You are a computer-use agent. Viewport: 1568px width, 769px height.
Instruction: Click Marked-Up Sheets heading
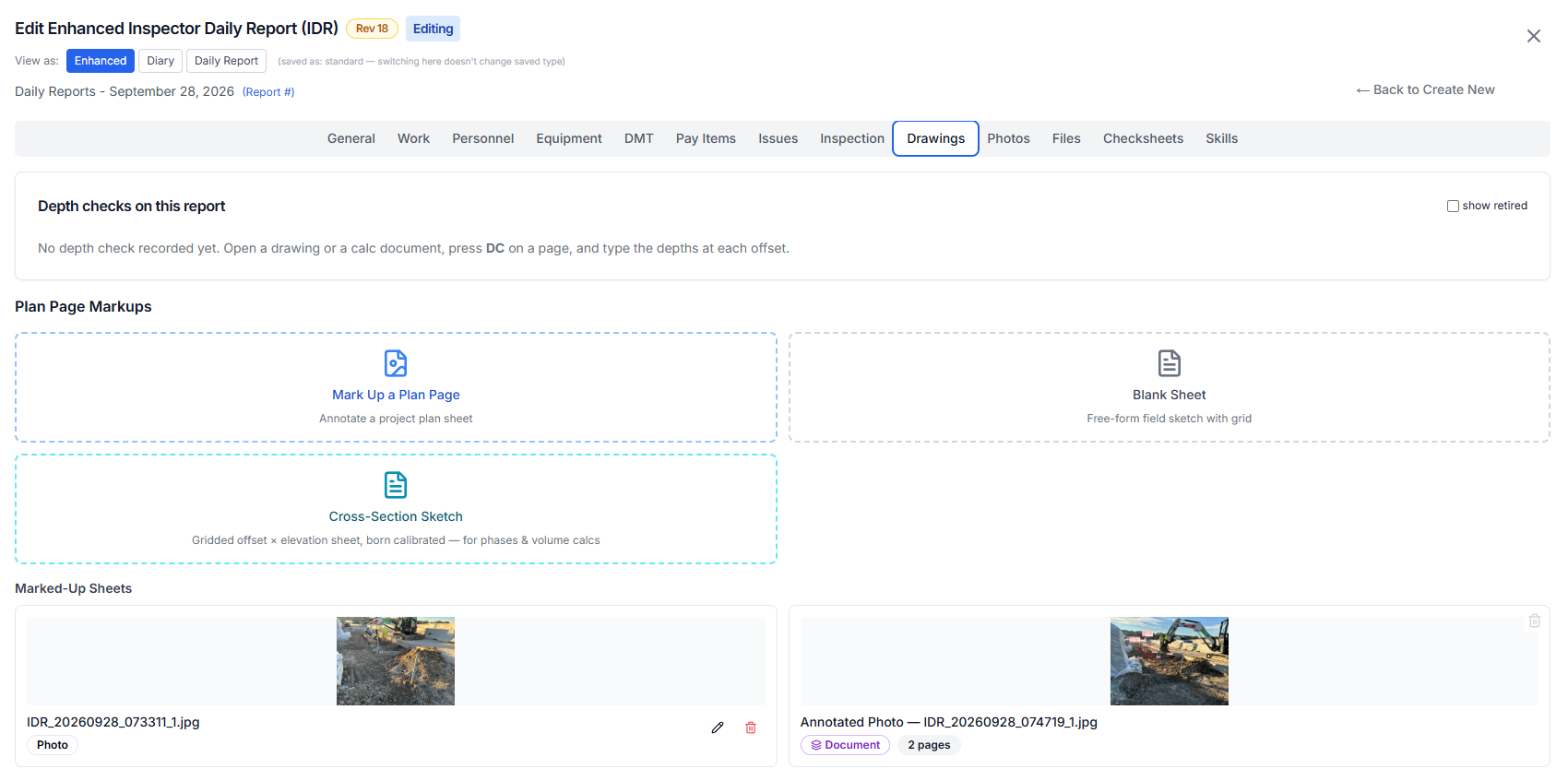pos(74,588)
